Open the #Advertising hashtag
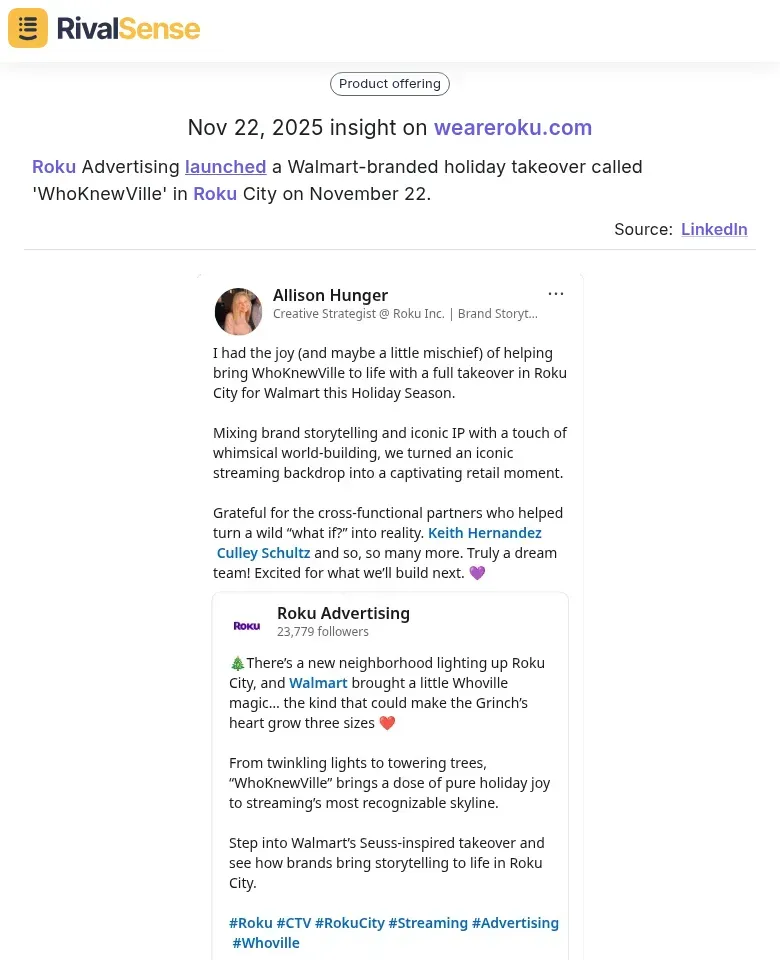This screenshot has width=780, height=960. tap(515, 923)
